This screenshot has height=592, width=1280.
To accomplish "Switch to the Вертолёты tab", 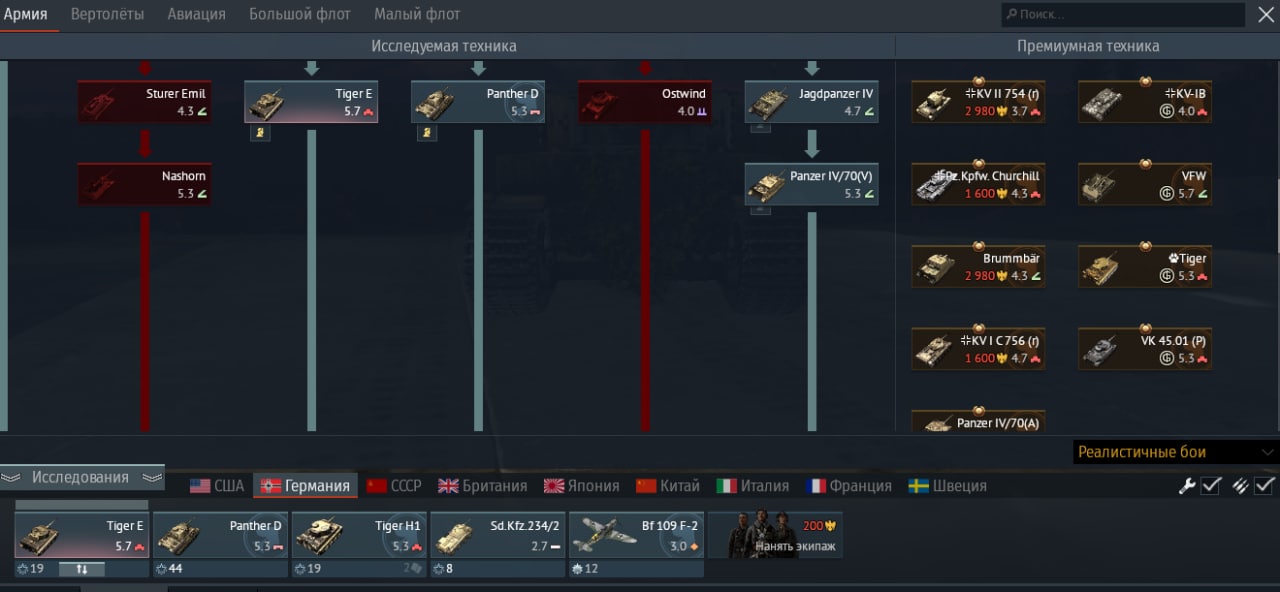I will [107, 14].
